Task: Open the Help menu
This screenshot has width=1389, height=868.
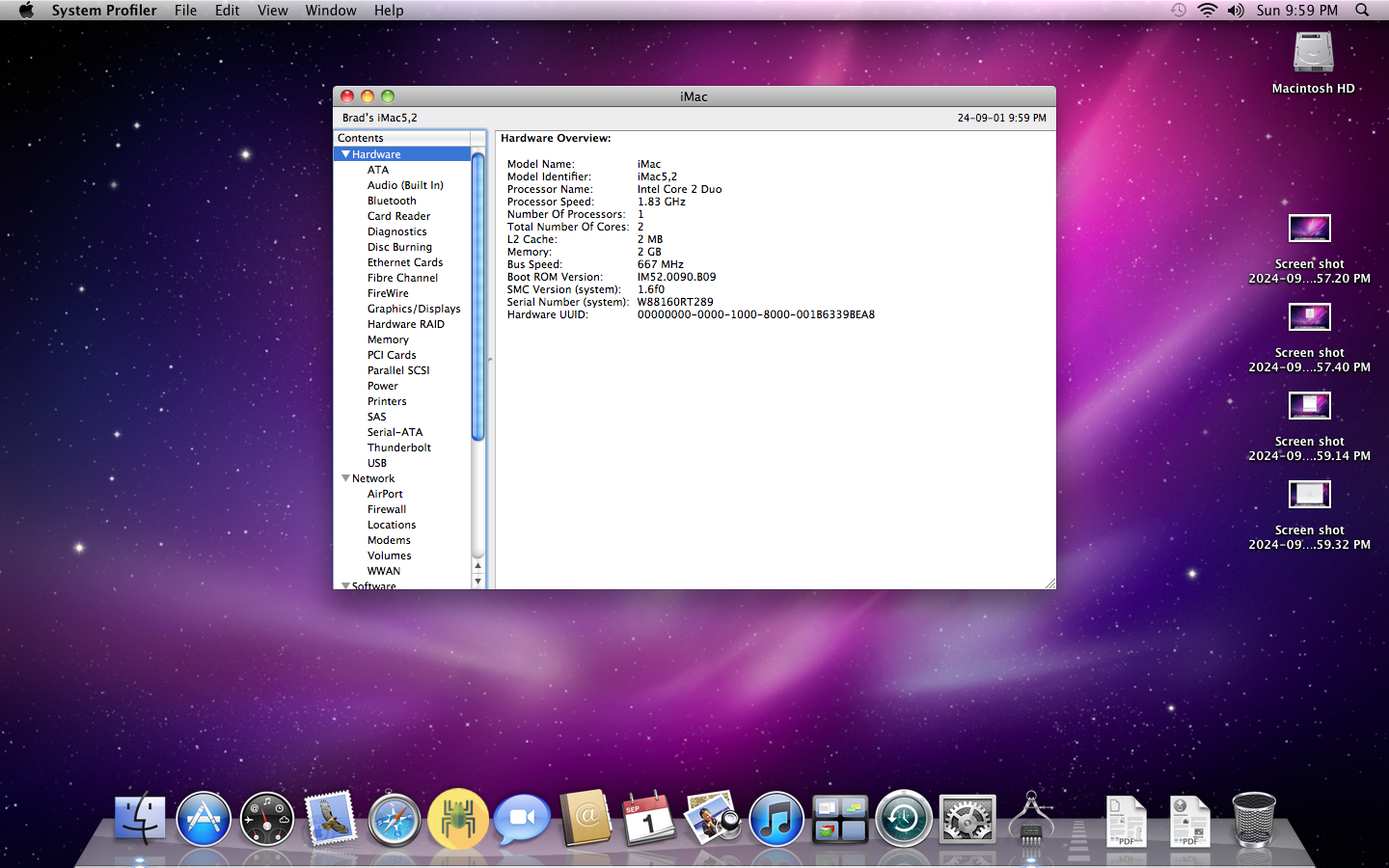Action: coord(389,11)
